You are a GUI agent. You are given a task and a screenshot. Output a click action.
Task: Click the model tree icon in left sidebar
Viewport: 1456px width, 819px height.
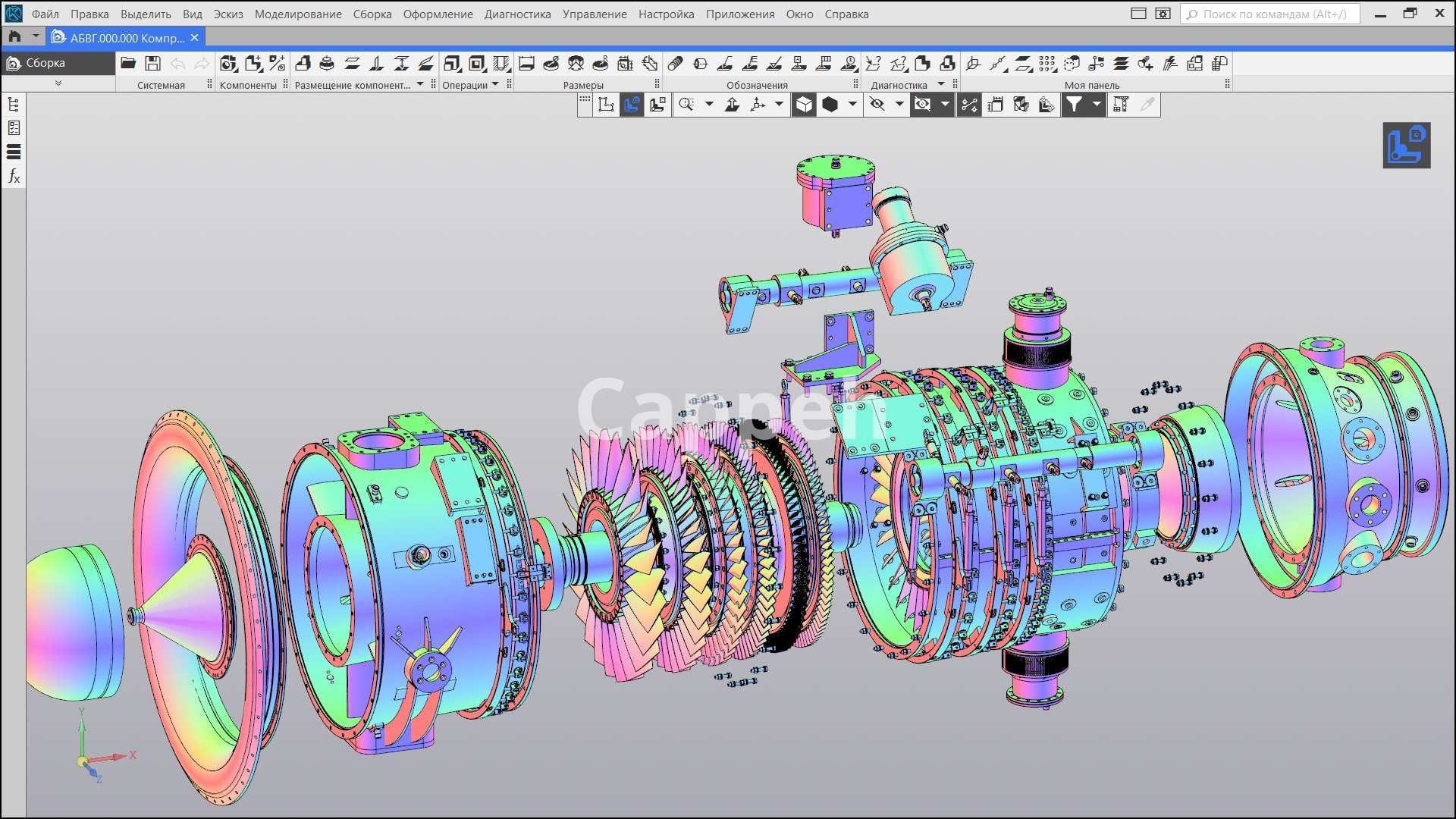coord(14,105)
